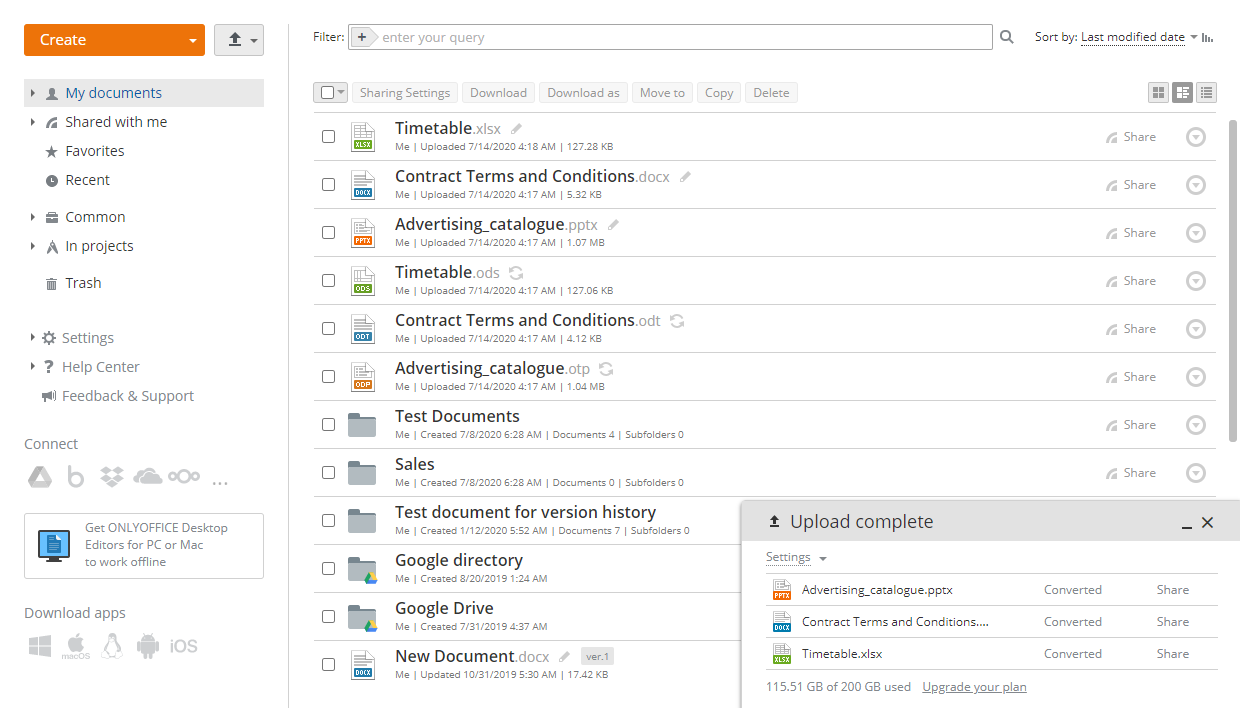Viewport: 1240px width, 708px height.
Task: Upload files using the upload arrow icon
Action: (x=232, y=39)
